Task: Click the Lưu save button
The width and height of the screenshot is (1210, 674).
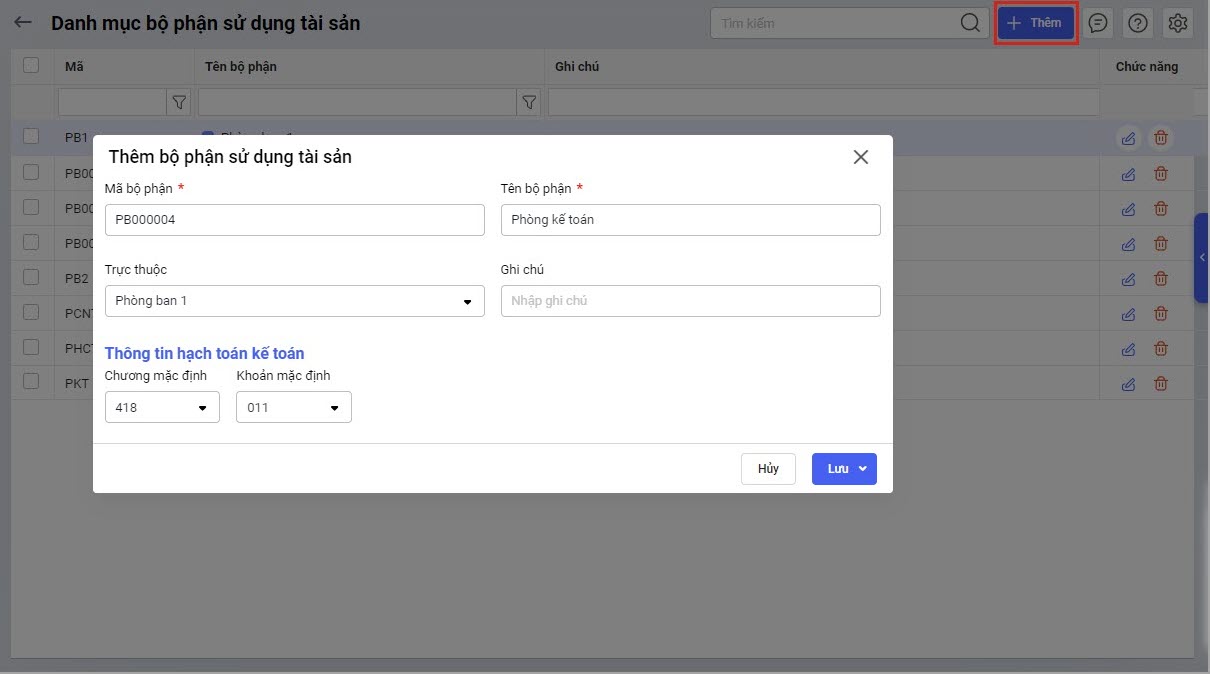Action: (837, 469)
